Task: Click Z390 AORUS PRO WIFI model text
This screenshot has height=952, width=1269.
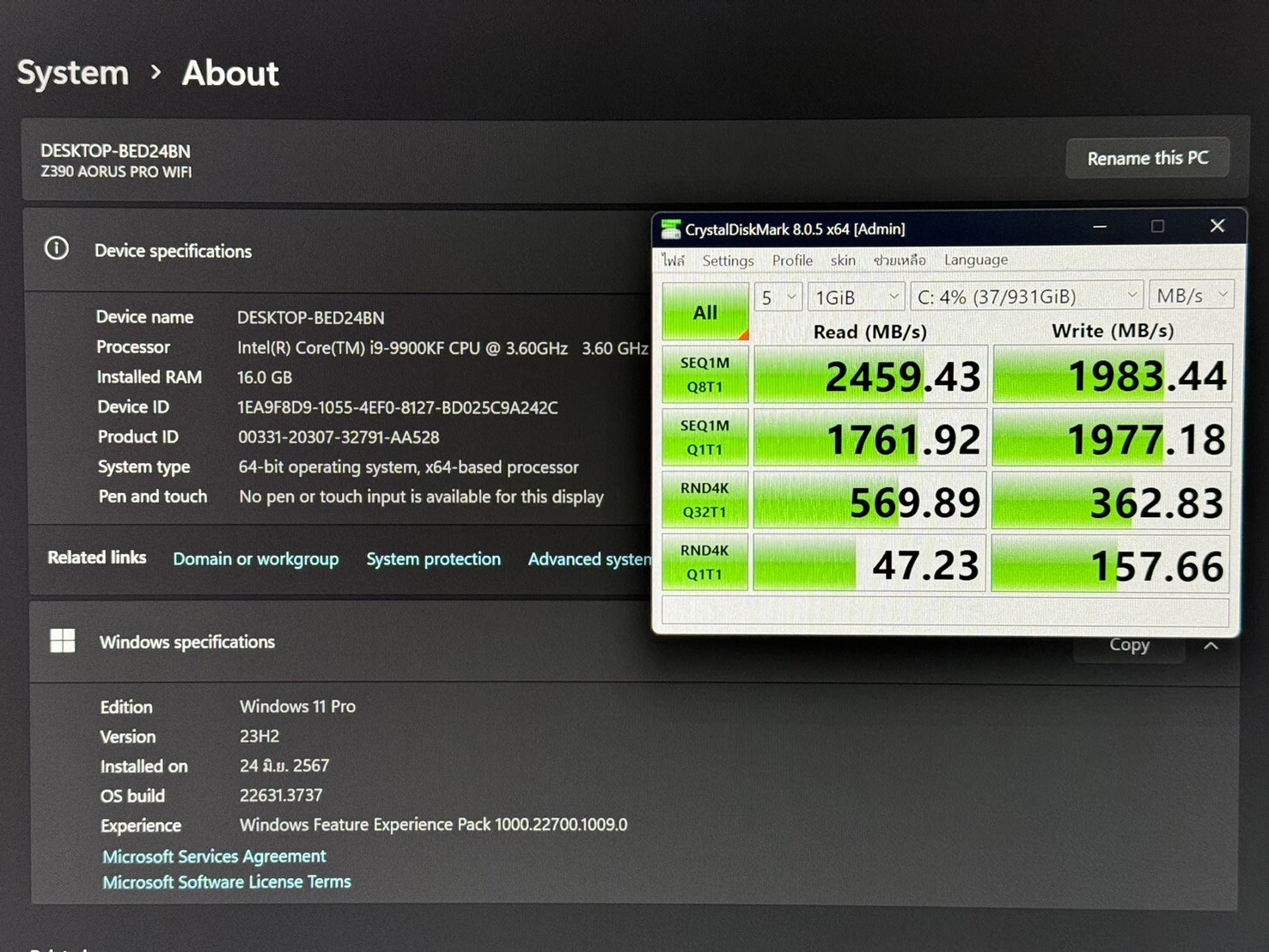Action: (x=116, y=172)
